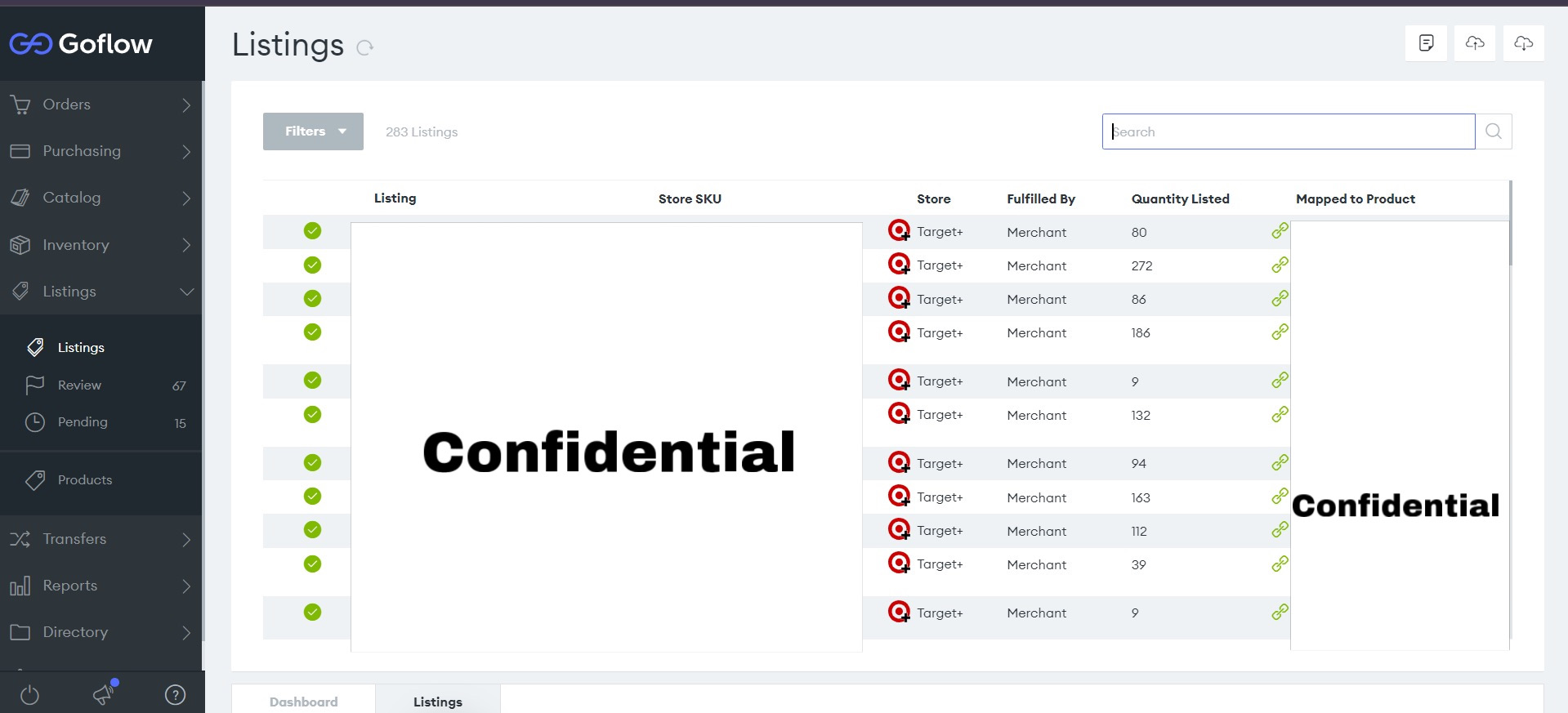Click Target+ store icon in quantity 94 row
The height and width of the screenshot is (713, 1568).
900,462
